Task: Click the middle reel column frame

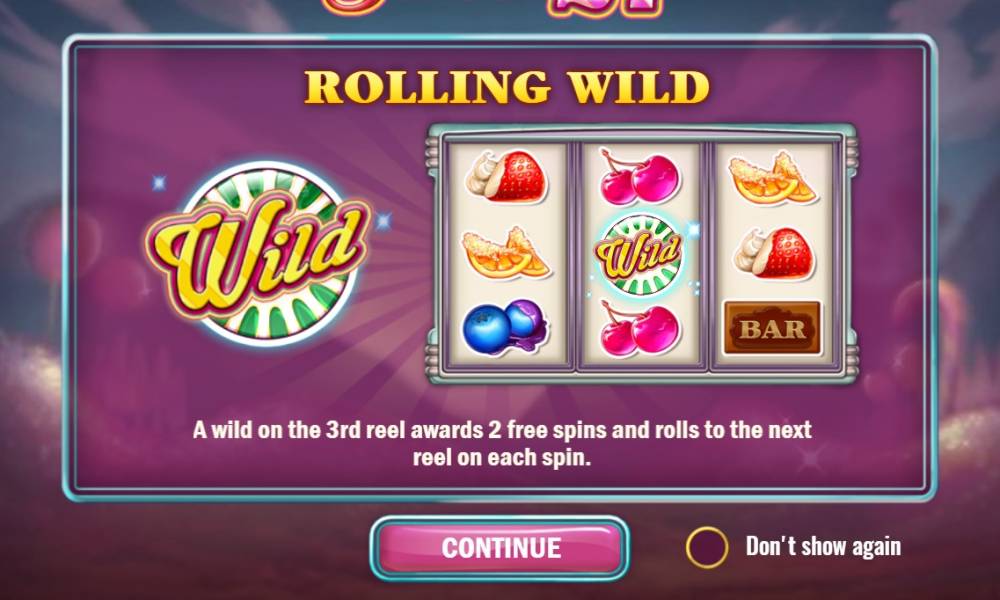Action: tap(640, 255)
